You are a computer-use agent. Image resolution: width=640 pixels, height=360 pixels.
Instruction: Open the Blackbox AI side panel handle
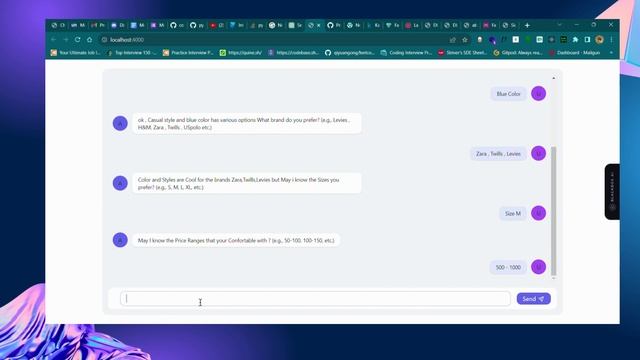point(612,191)
